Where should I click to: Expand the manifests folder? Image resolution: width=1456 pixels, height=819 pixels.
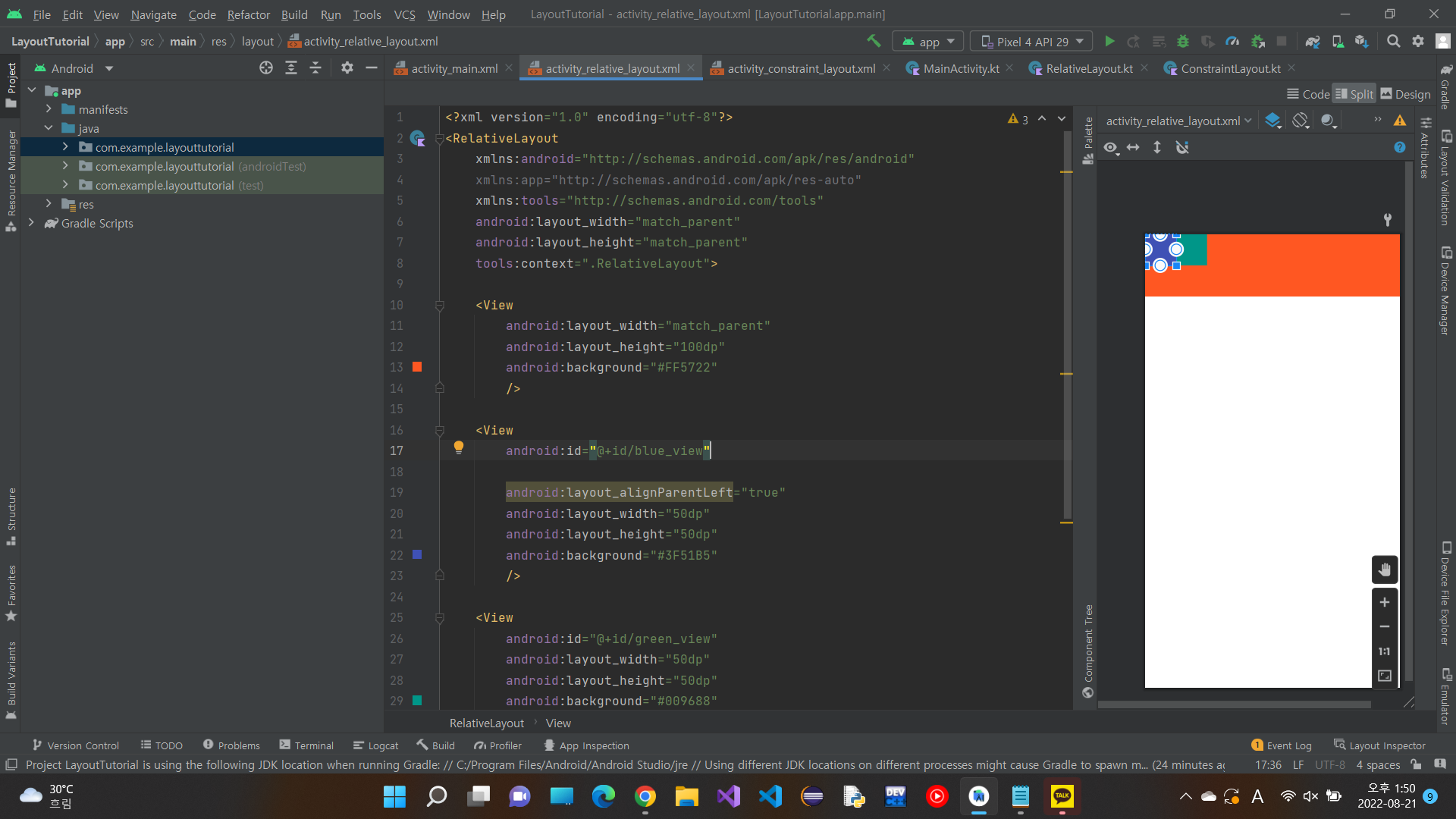pos(49,109)
